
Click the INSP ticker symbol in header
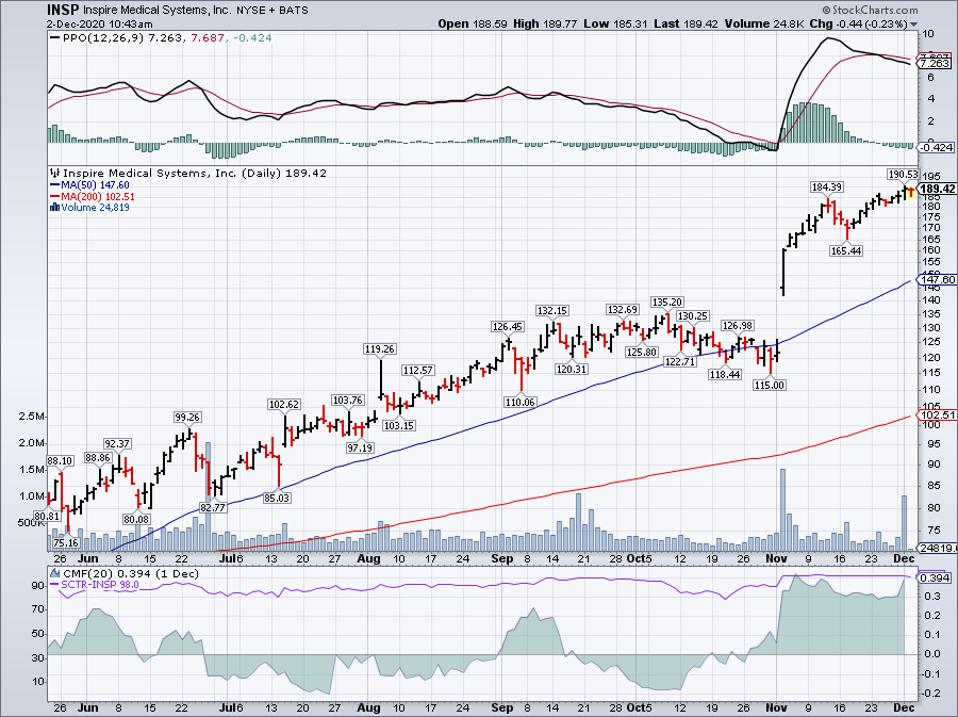(x=63, y=10)
